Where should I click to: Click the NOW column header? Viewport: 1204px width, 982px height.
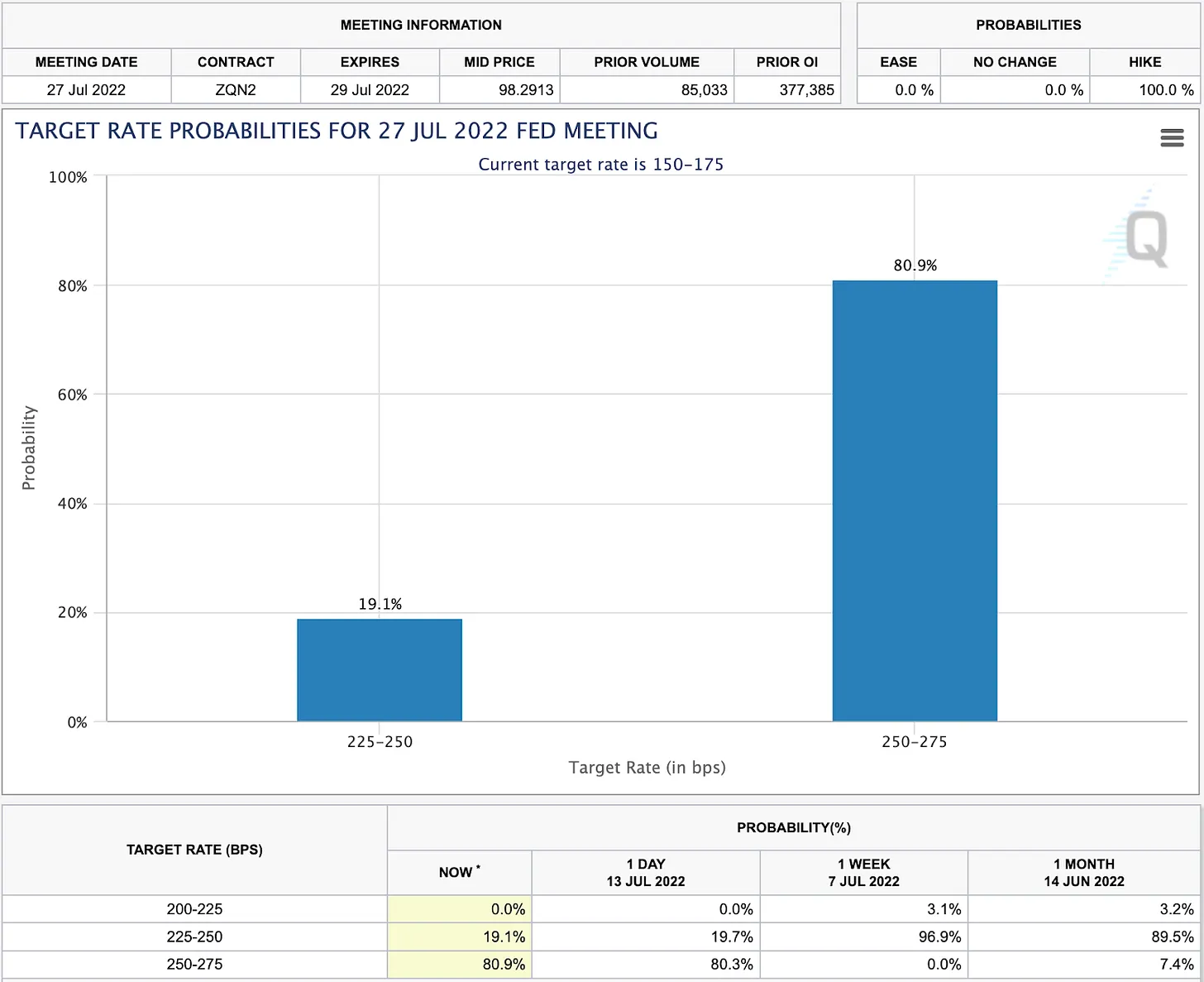pyautogui.click(x=459, y=872)
